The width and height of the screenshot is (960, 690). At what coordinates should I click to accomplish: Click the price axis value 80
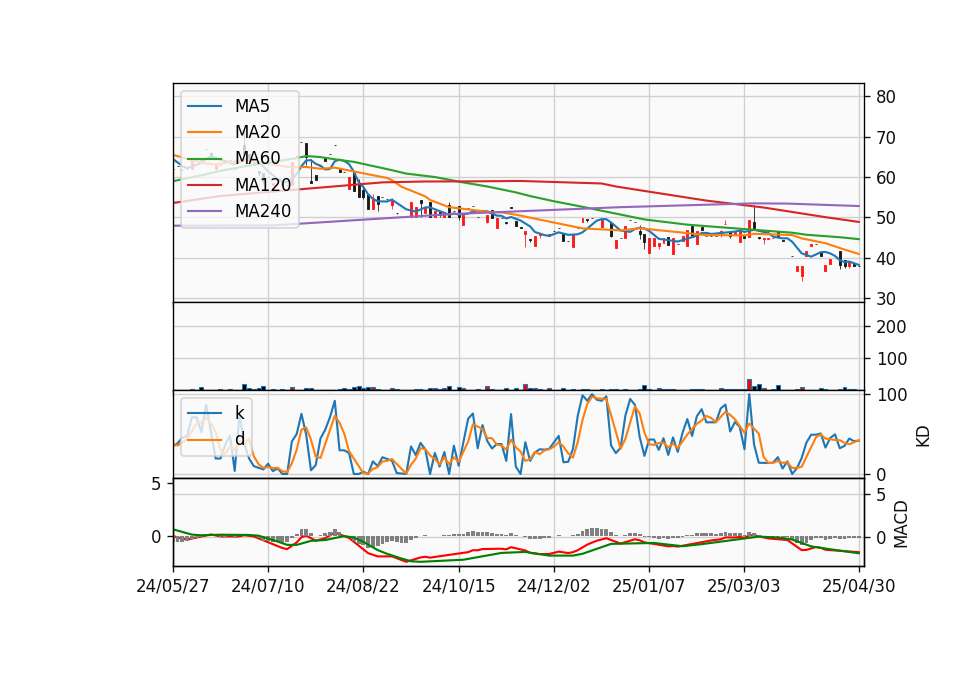[885, 97]
